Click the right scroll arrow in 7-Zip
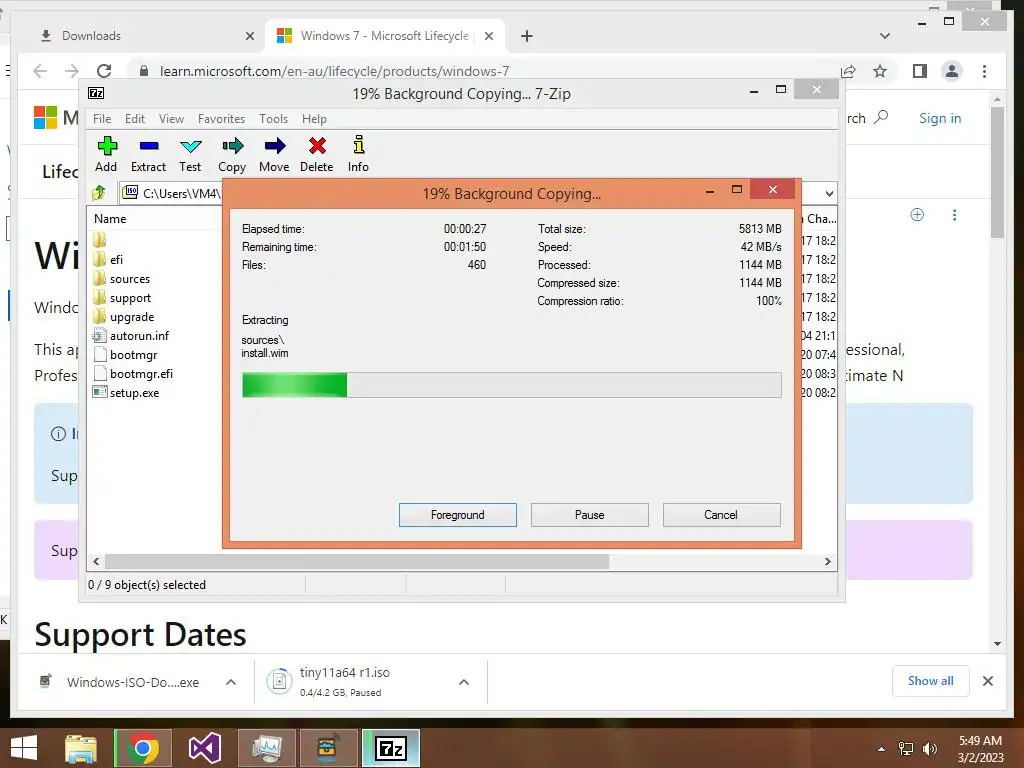This screenshot has width=1024, height=768. [827, 562]
